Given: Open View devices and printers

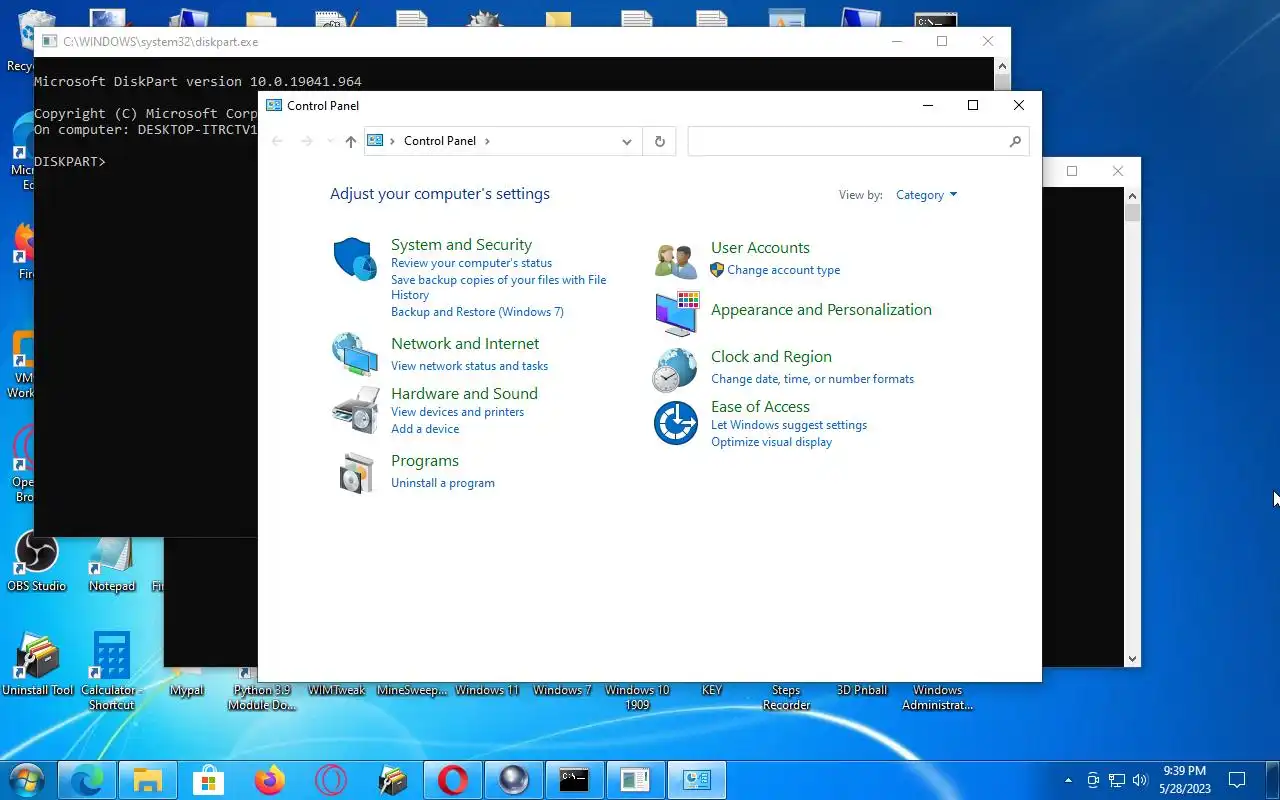Looking at the screenshot, I should click(457, 412).
